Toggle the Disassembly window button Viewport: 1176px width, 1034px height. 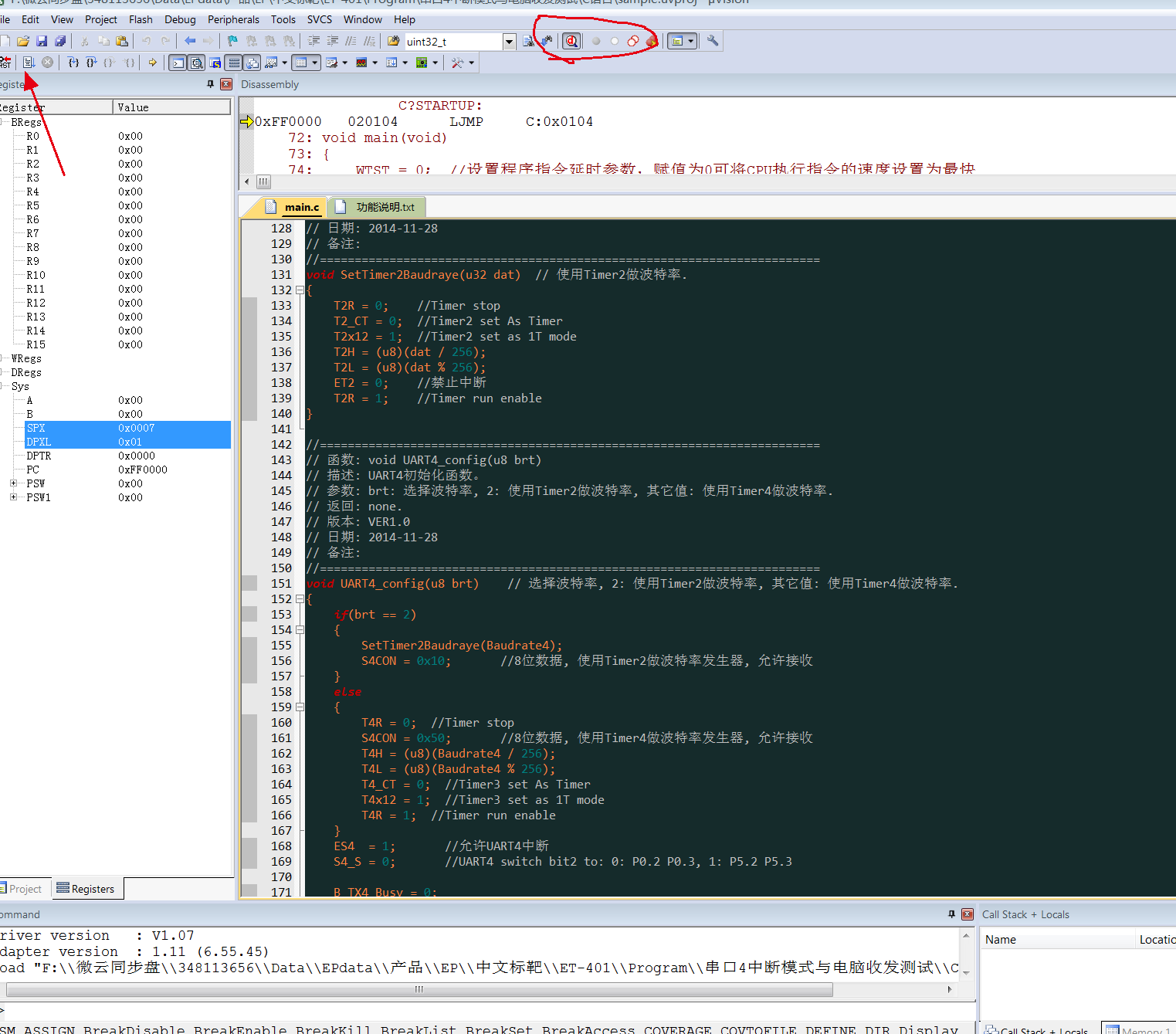[196, 63]
